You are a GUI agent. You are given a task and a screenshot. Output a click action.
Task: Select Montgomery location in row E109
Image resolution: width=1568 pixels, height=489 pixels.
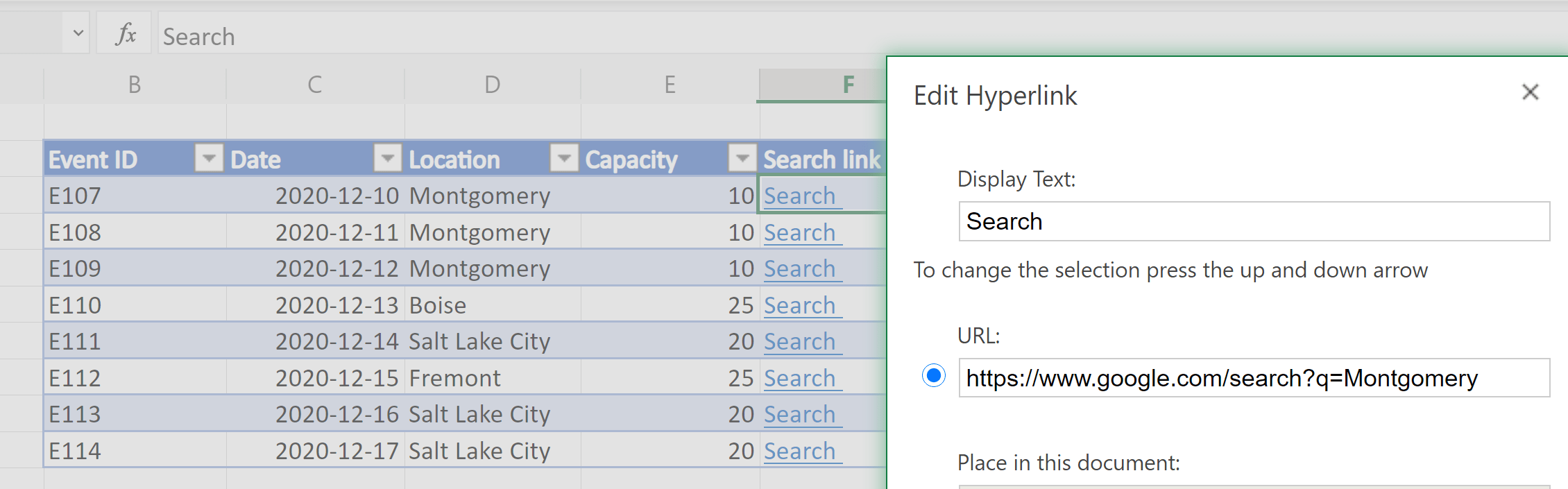[493, 268]
